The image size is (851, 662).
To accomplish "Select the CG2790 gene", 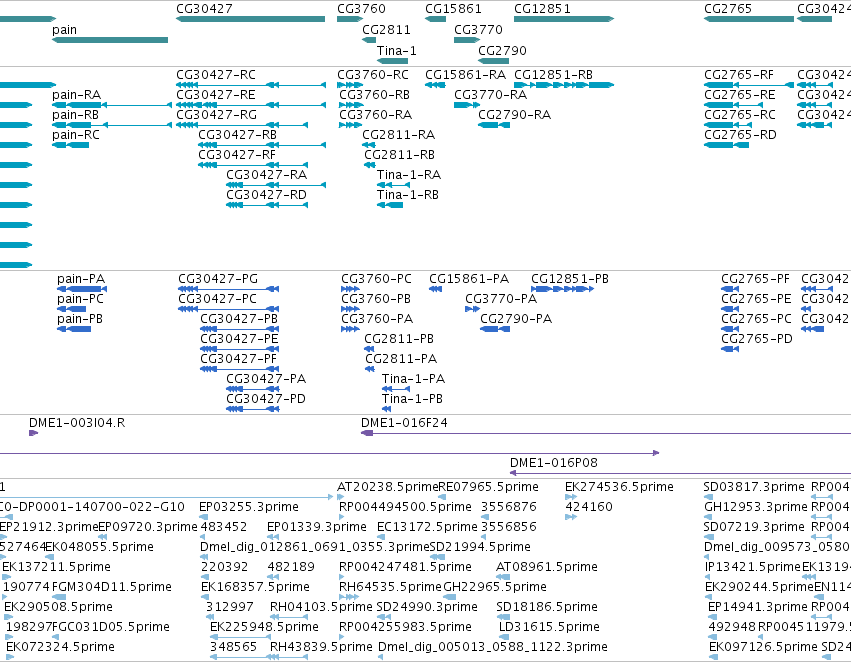I will click(x=493, y=61).
